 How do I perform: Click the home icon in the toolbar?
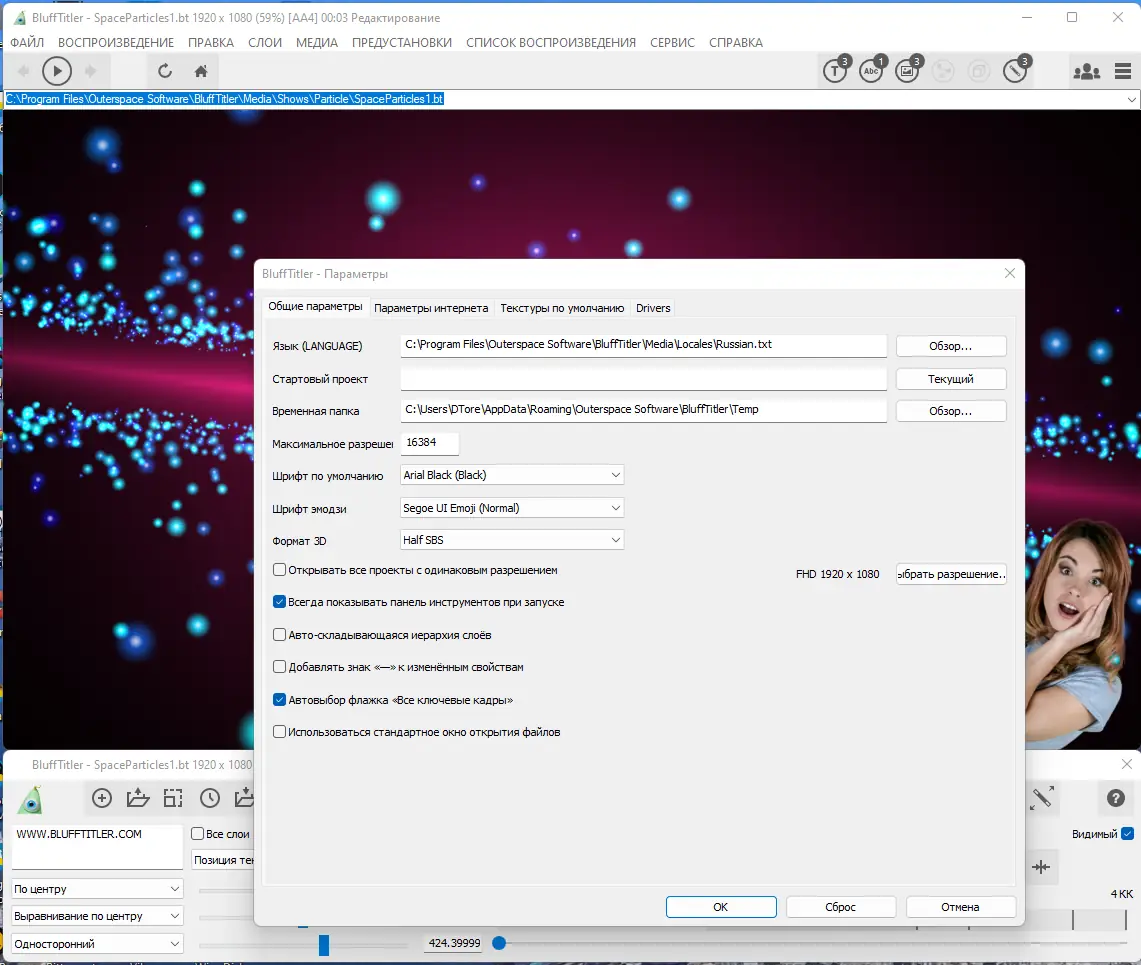201,71
